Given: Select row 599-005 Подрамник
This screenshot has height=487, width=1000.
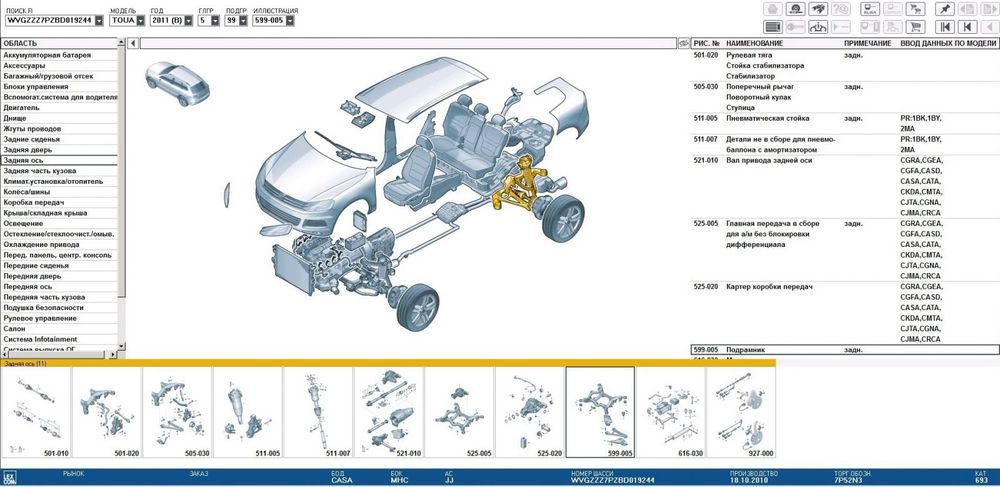Looking at the screenshot, I should pyautogui.click(x=845, y=350).
